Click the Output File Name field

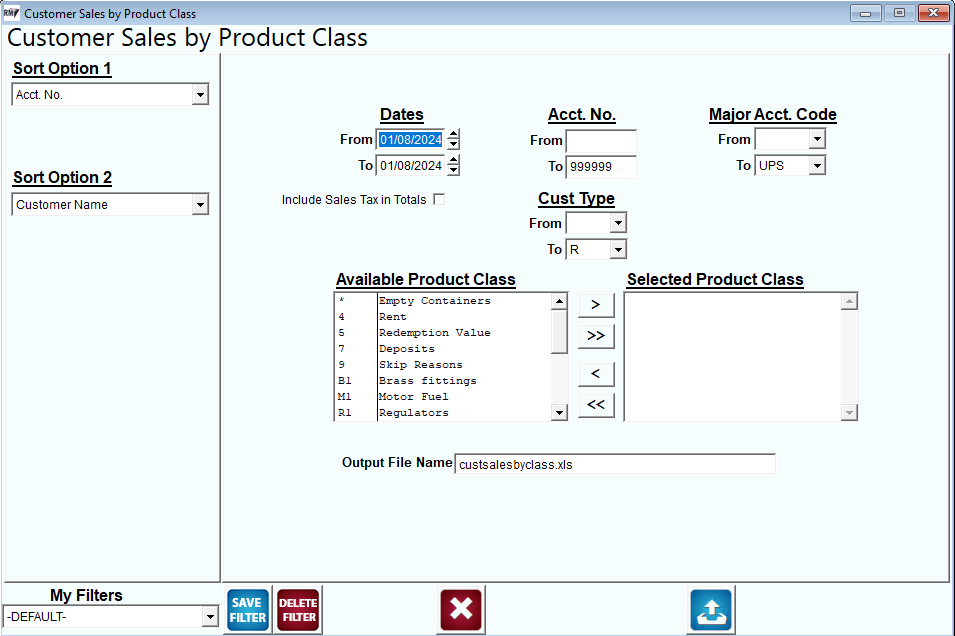[x=615, y=464]
